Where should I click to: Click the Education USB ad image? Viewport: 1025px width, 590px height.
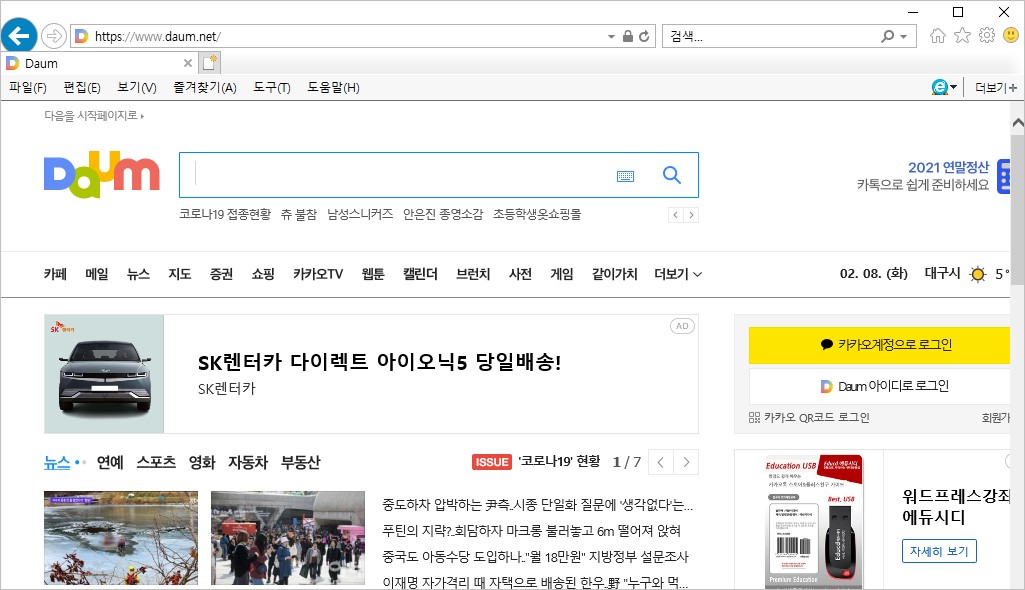pyautogui.click(x=814, y=521)
